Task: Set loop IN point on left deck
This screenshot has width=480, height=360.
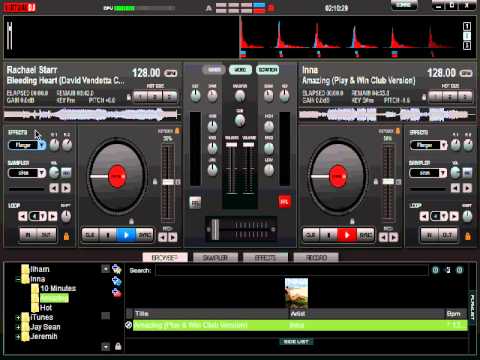Action: (x=28, y=235)
